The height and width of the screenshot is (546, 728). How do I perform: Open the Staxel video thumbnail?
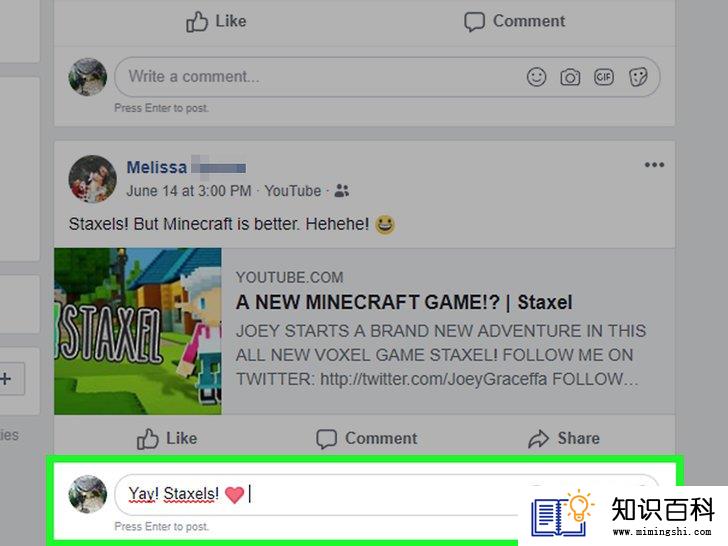138,331
